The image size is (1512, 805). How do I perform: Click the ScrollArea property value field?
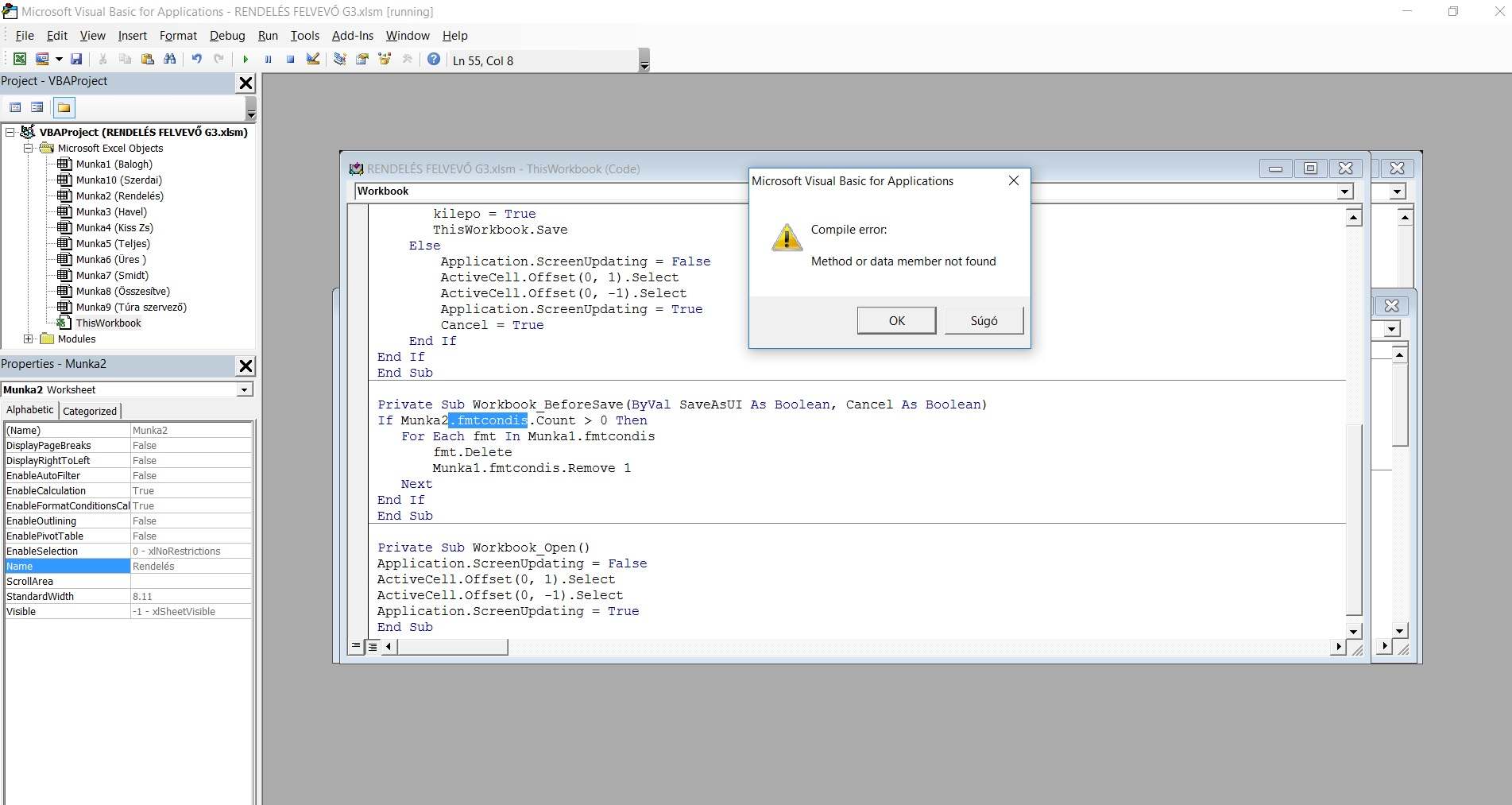click(x=191, y=581)
